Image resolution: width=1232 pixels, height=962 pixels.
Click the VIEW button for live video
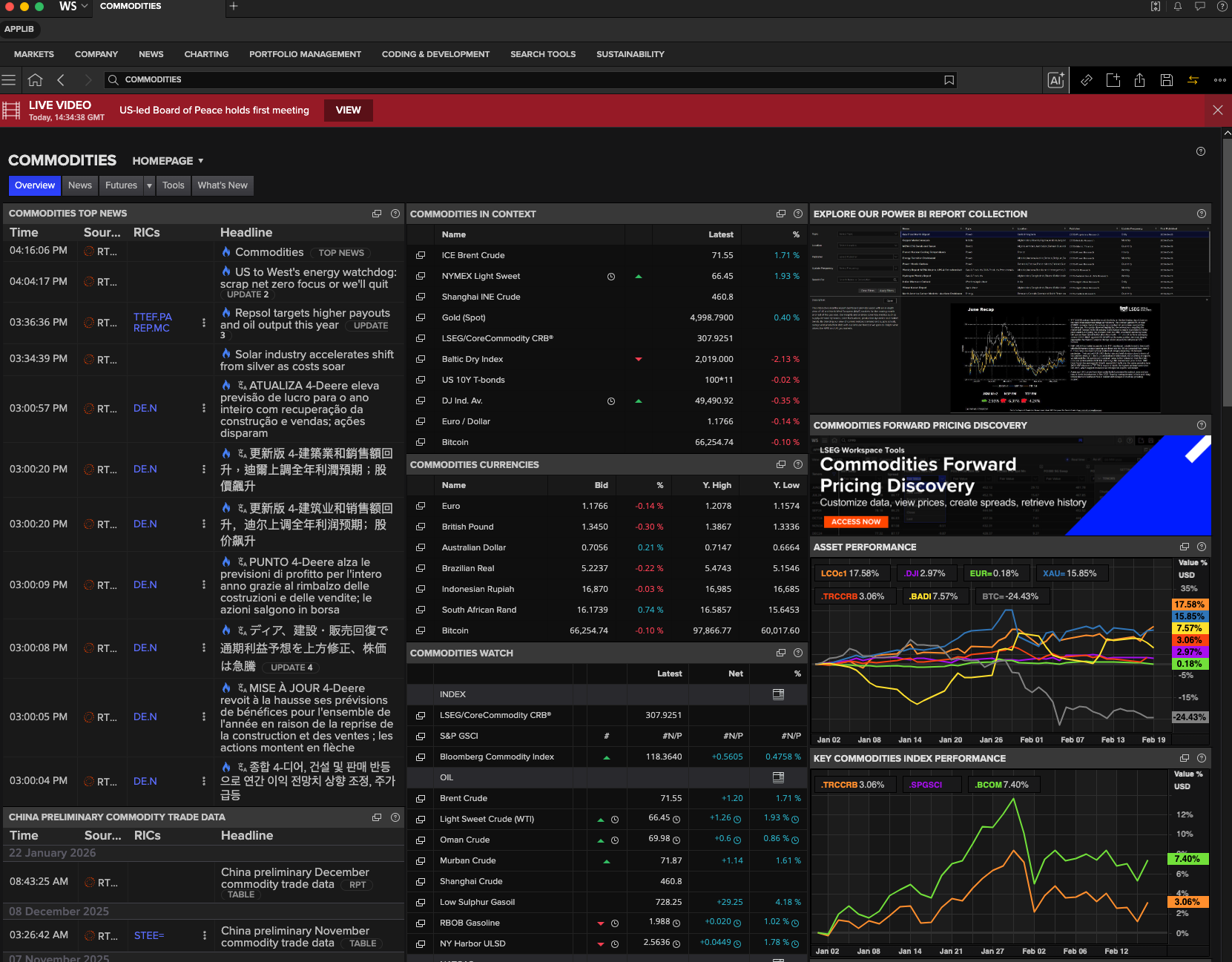click(348, 111)
